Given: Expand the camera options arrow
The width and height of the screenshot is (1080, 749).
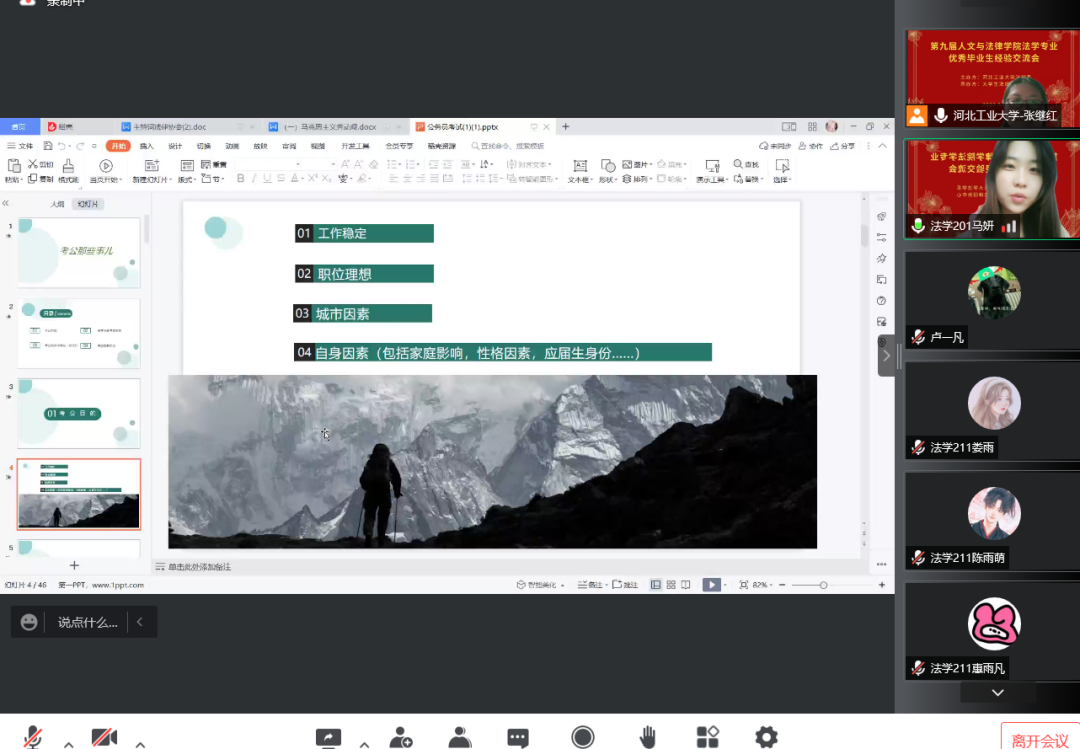Looking at the screenshot, I should click(140, 744).
